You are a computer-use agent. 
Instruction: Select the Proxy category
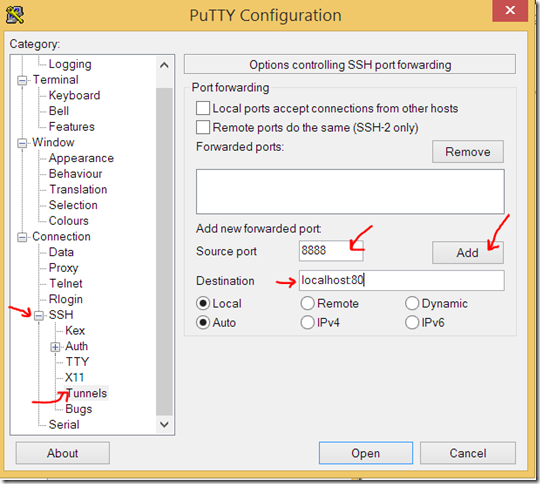[x=64, y=268]
